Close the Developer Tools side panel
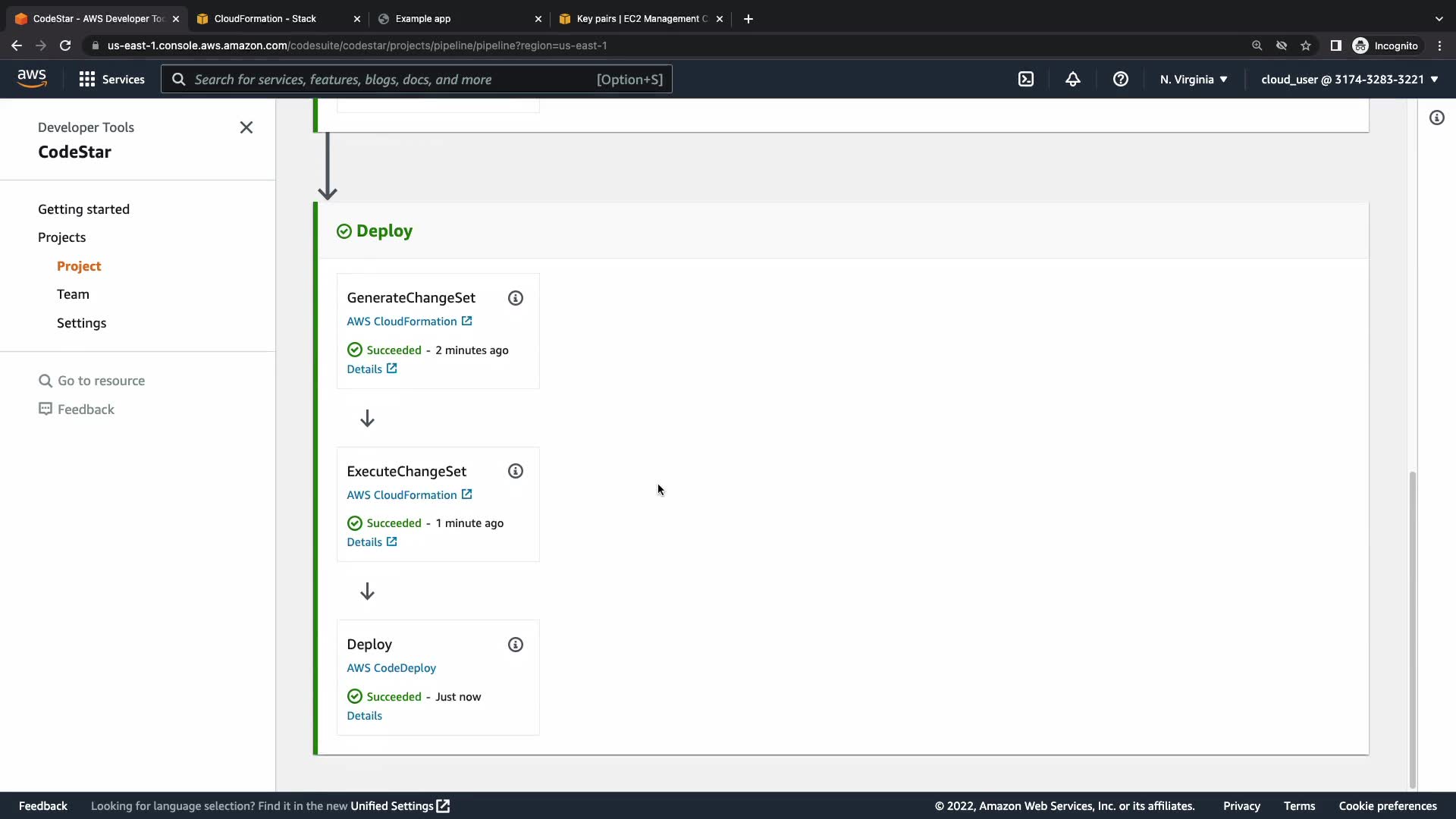The width and height of the screenshot is (1456, 819). coord(246,127)
